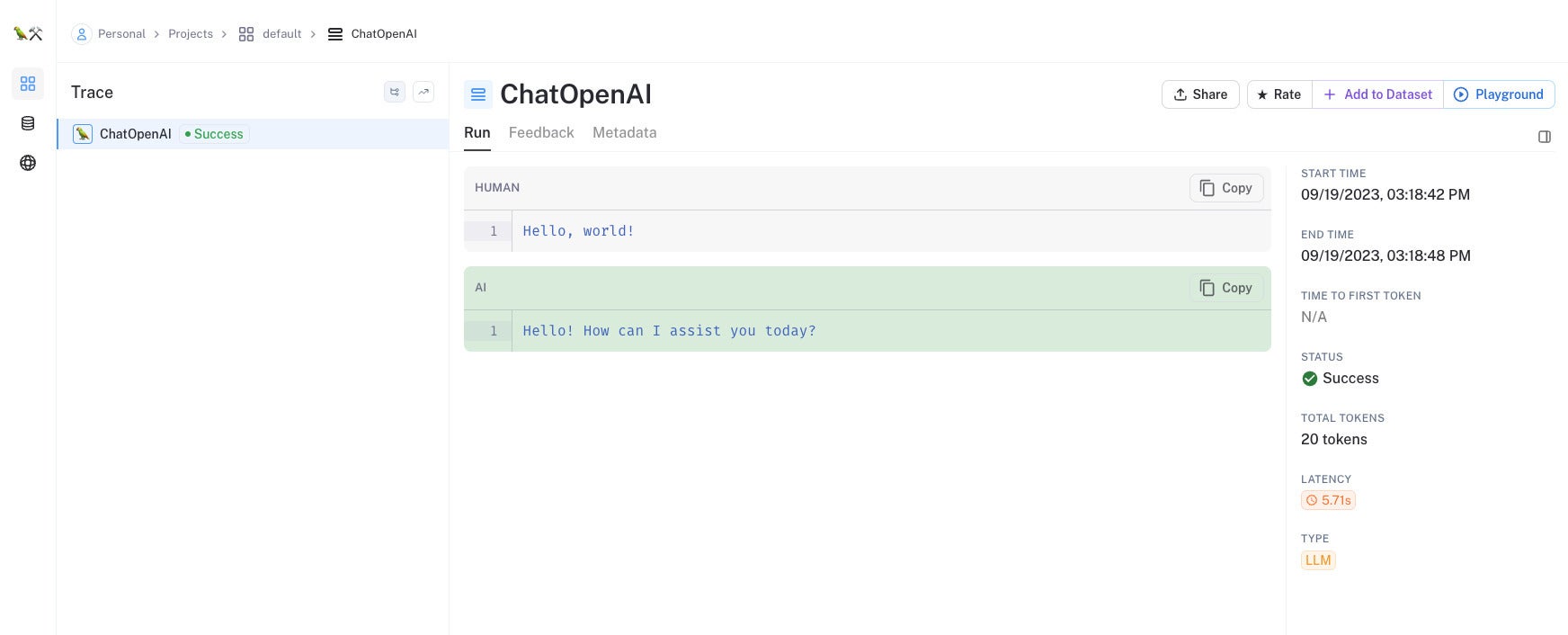Click the Success badge in trace row
Screen dimensions: 1568x635
pyautogui.click(x=214, y=134)
